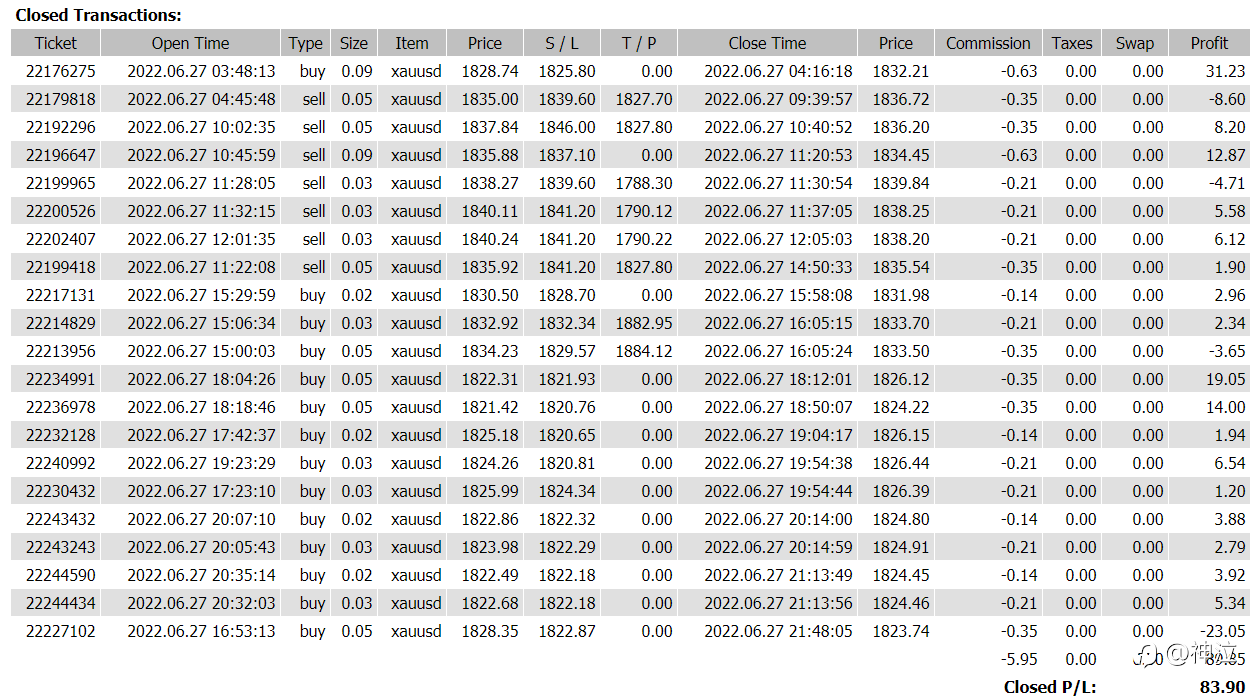Click the Size column header
1251x696 pixels.
pos(354,43)
